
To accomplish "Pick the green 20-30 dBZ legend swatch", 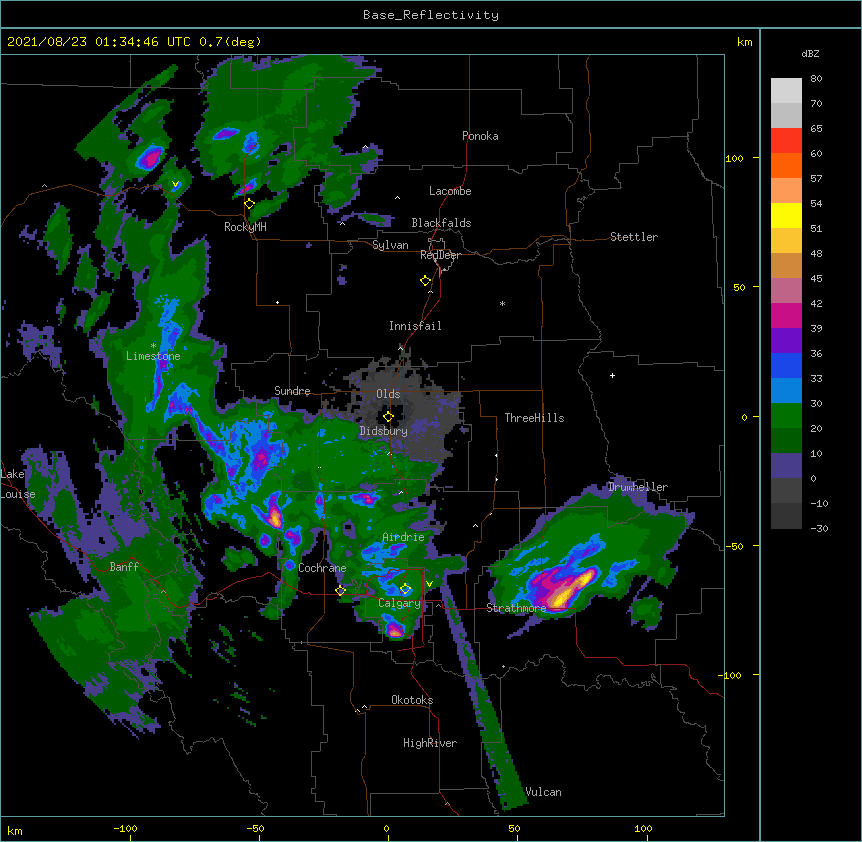I will [786, 416].
